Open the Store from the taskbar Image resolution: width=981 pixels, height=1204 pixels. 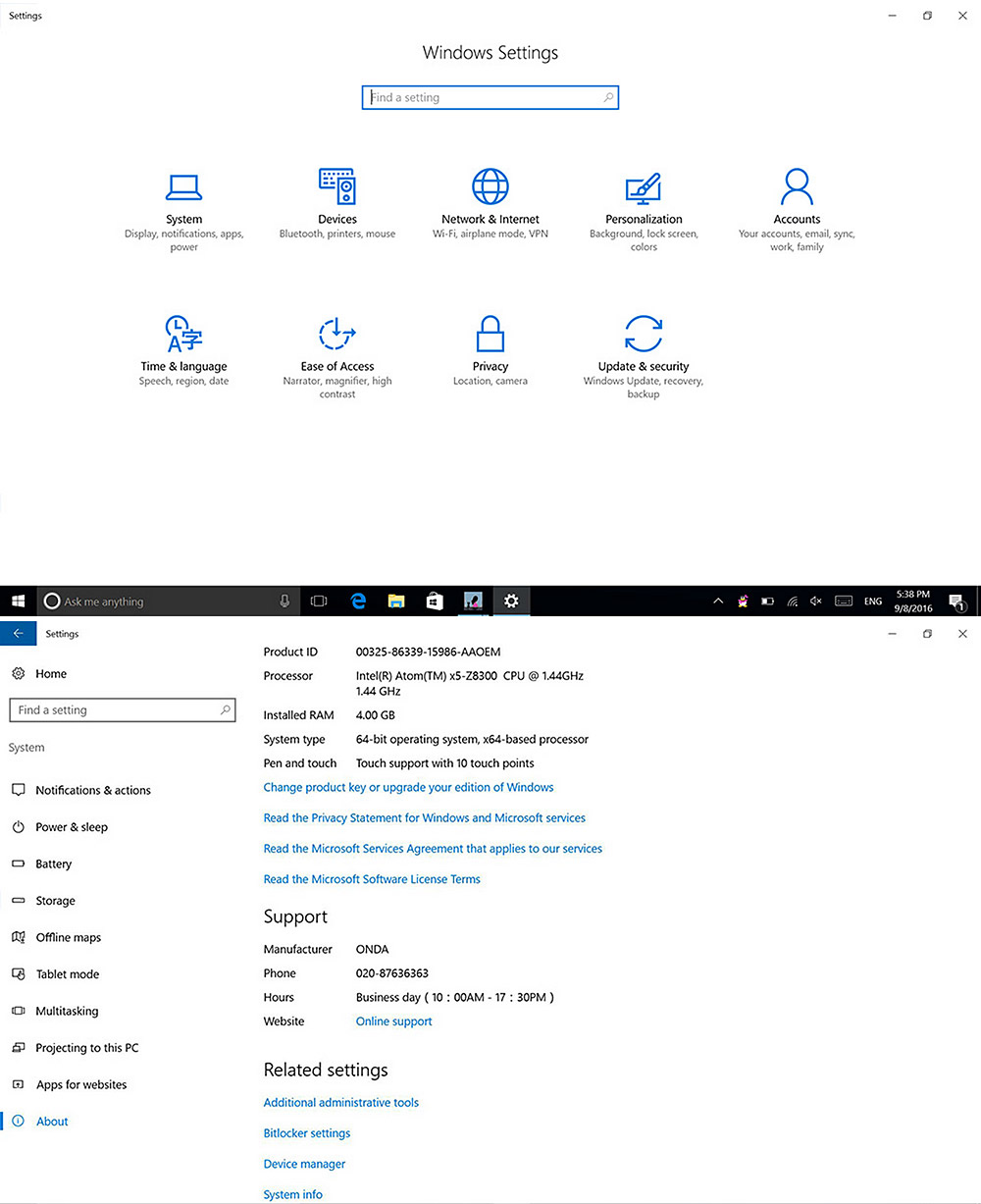pos(435,601)
